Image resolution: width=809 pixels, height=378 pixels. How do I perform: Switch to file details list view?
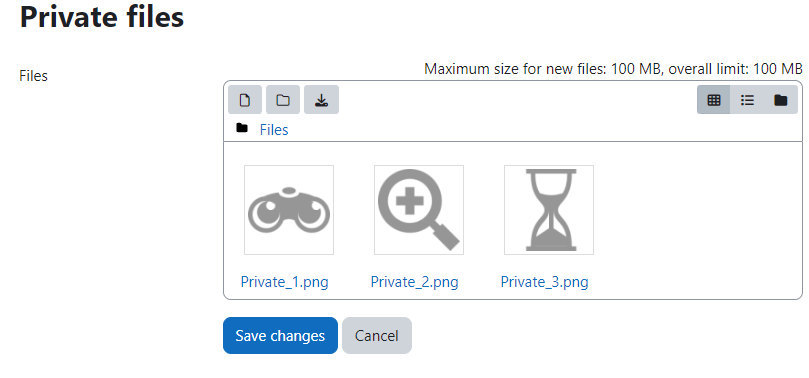point(747,100)
